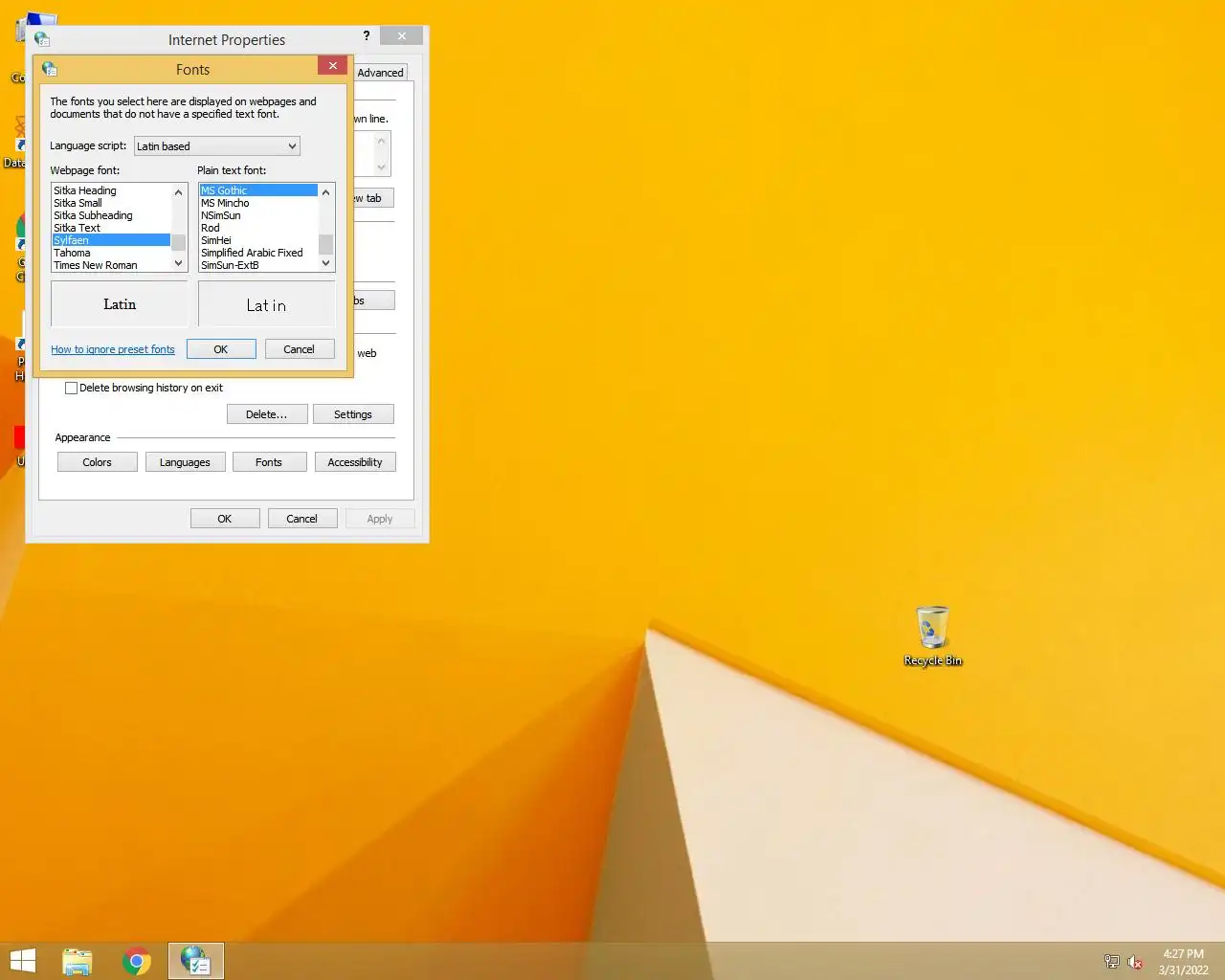Select the Internet Properties taskbar icon
Image resolution: width=1225 pixels, height=980 pixels.
point(196,961)
